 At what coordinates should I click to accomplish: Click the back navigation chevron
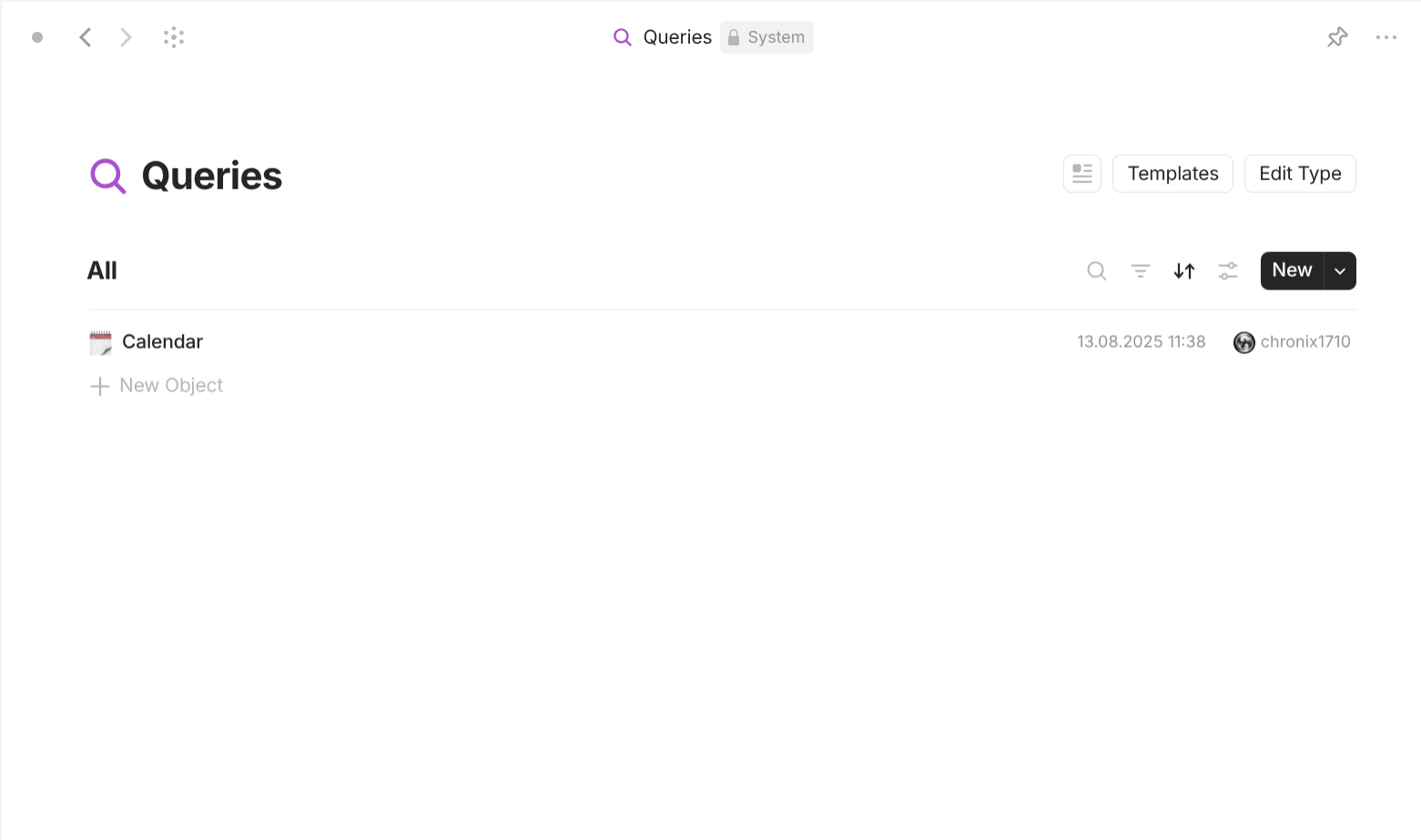coord(86,36)
